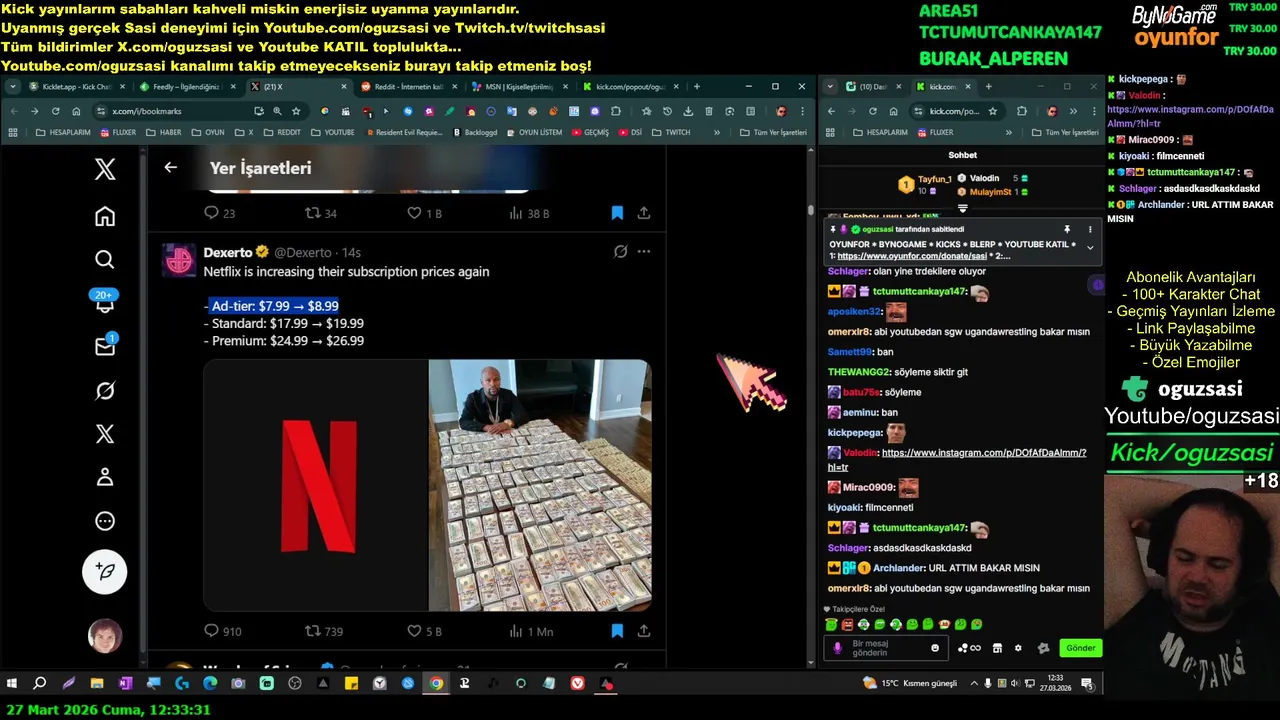Screen dimensions: 1280x720
Task: Open X profile icon in sidebar
Action: click(x=105, y=477)
